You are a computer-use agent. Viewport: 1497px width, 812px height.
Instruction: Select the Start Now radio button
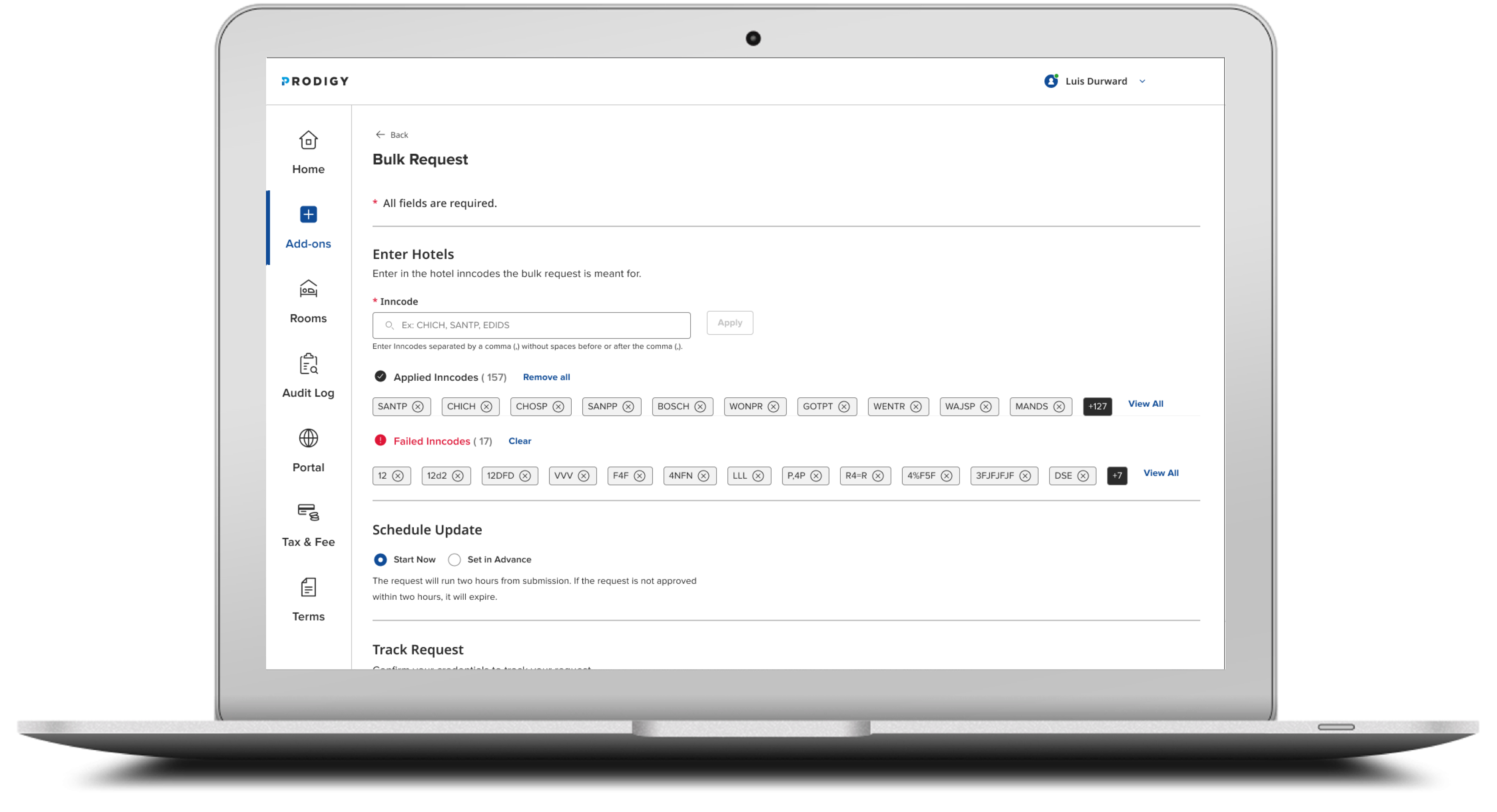click(x=380, y=559)
